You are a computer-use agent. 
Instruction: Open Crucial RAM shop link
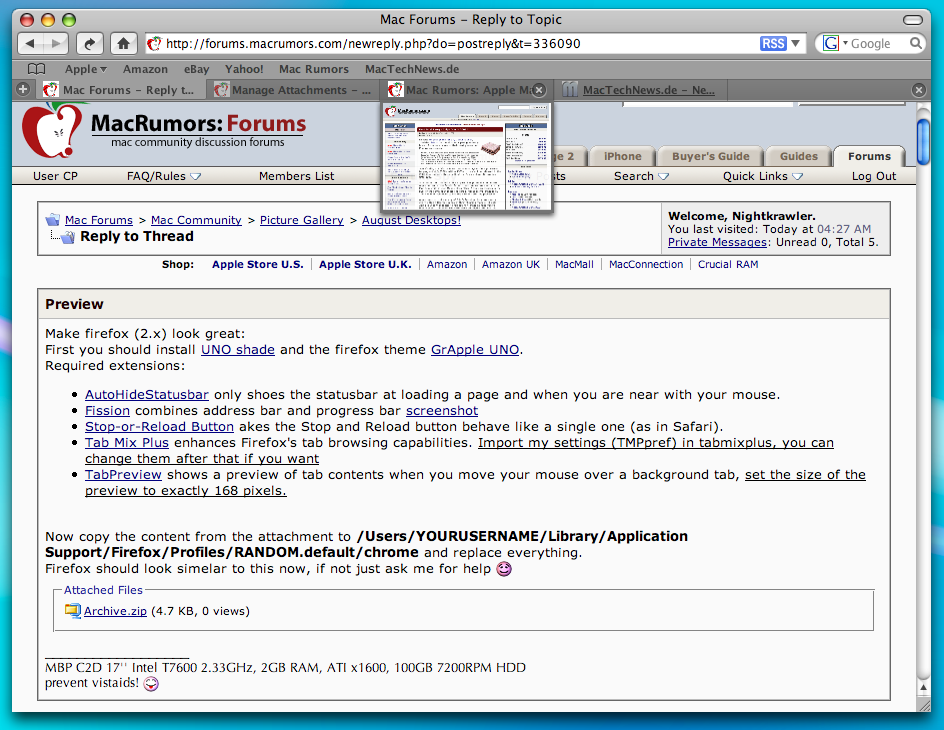pos(728,264)
